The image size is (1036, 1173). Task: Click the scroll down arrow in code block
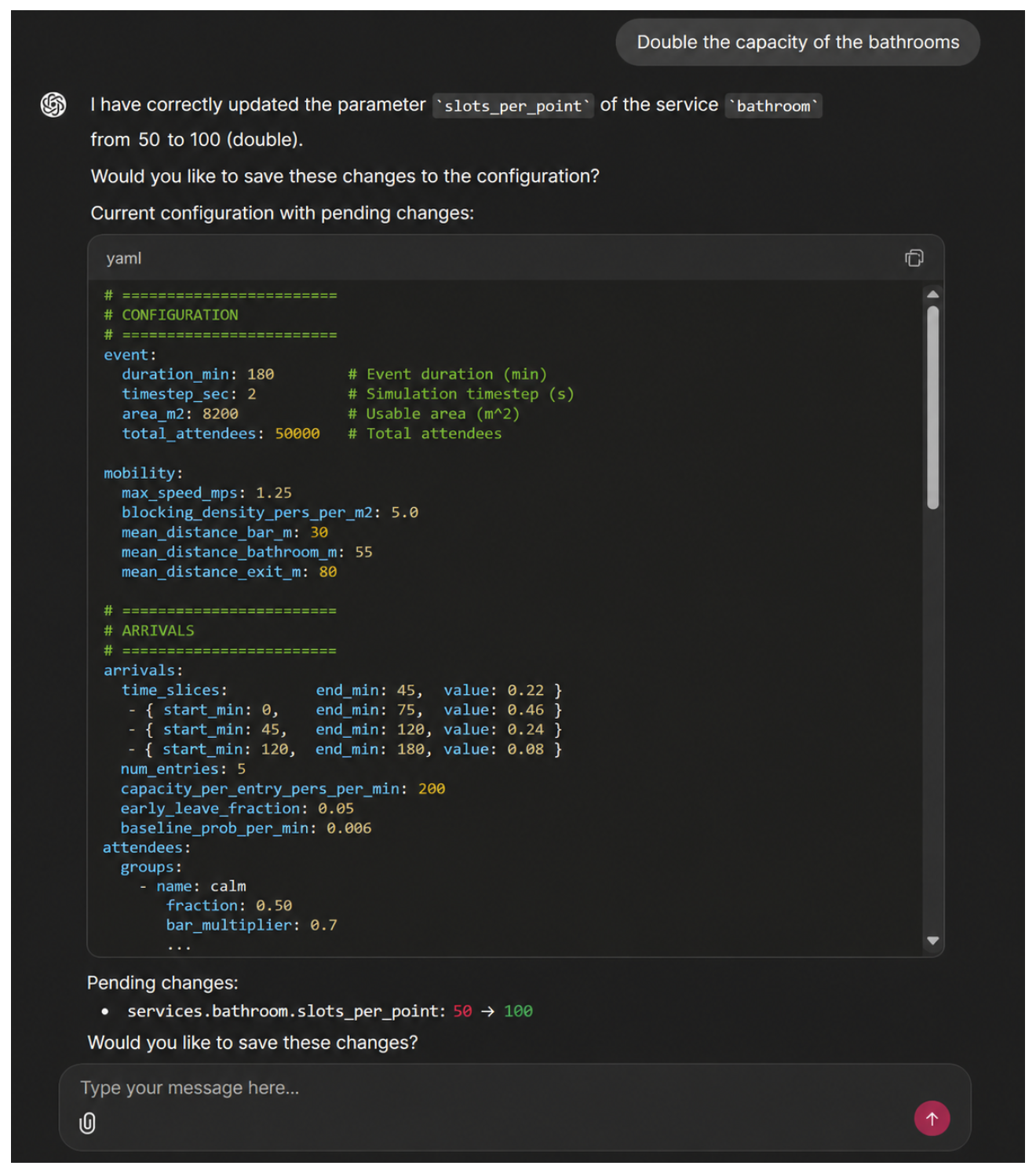pyautogui.click(x=932, y=940)
